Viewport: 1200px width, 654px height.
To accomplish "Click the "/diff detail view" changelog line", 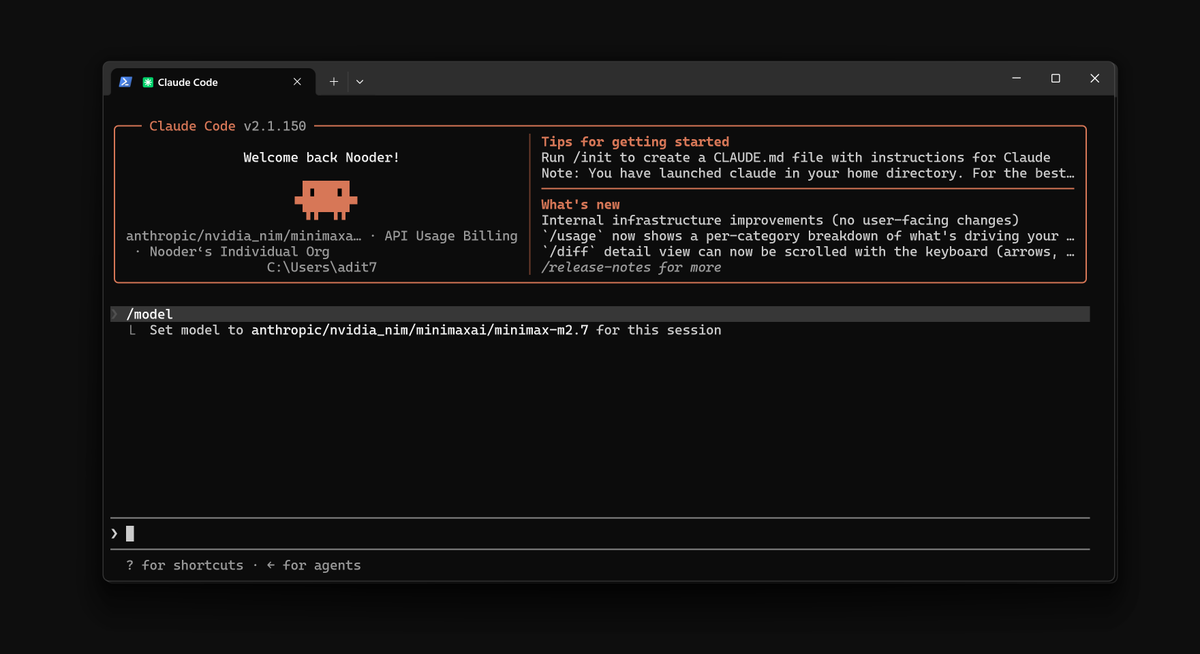I will coord(808,252).
